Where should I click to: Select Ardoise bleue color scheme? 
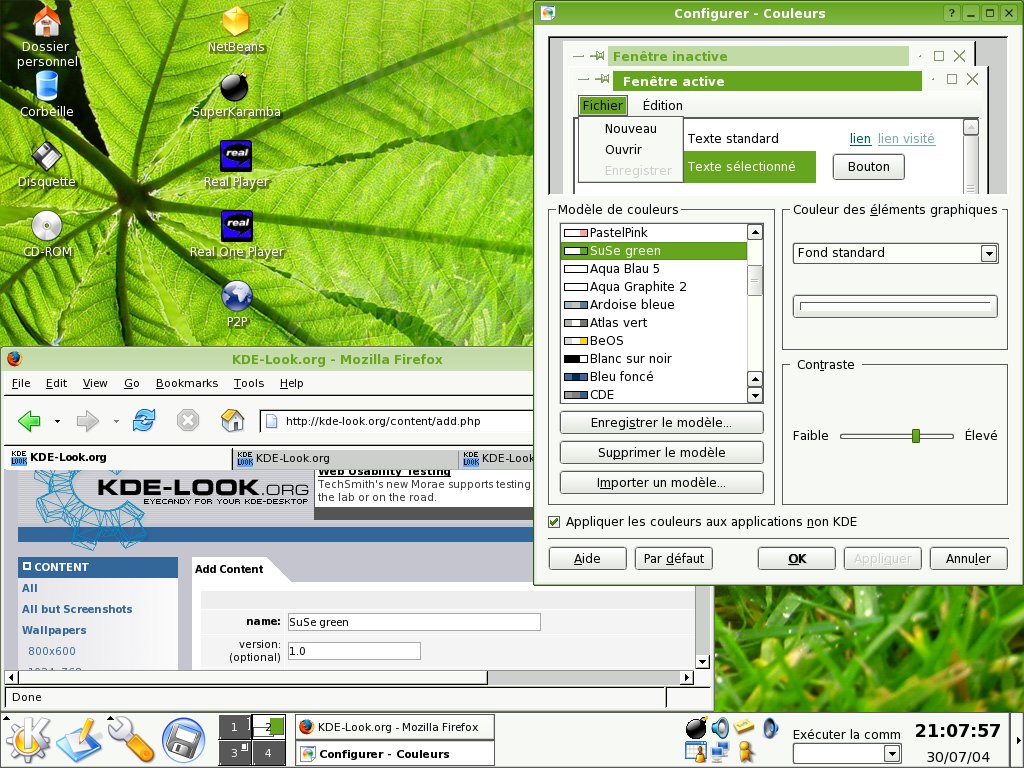(654, 304)
